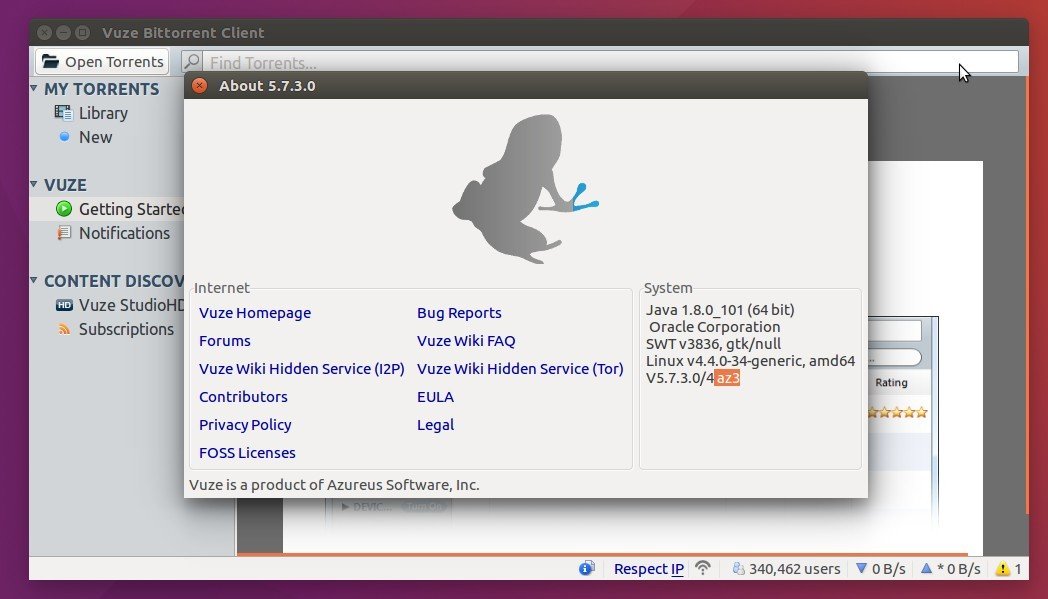The image size is (1048, 599).
Task: Click the highlighted az3 version text
Action: 727,378
